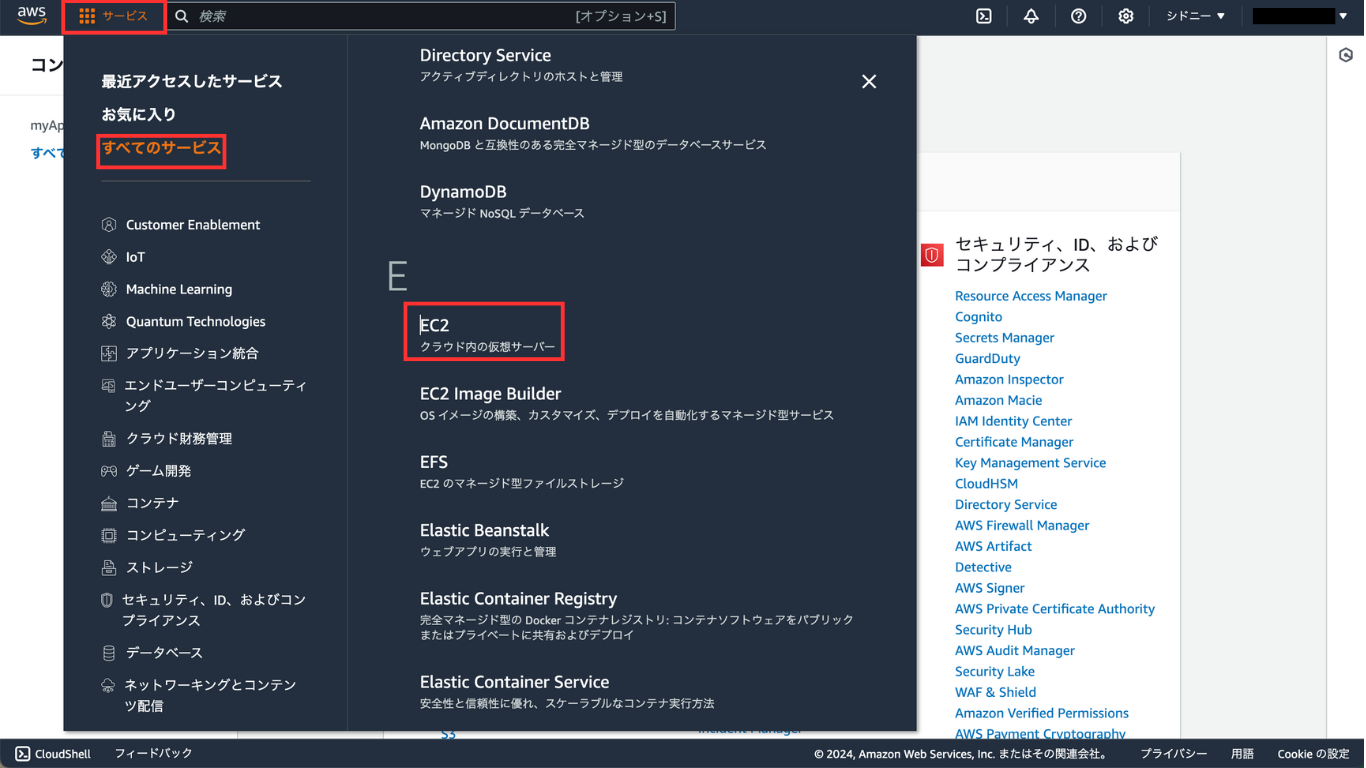Click the IoT category icon
The height and width of the screenshot is (768, 1366).
click(x=109, y=257)
